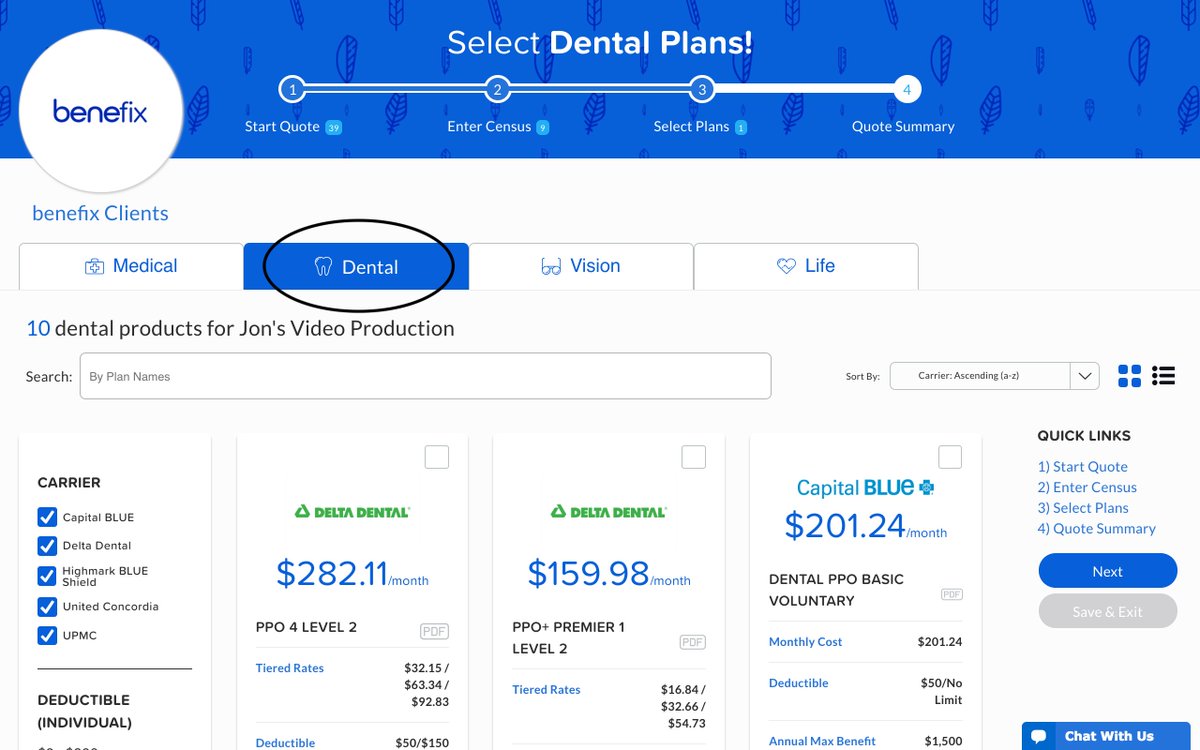Click the PPO 4 LEVEL 2 plan title

[x=306, y=627]
